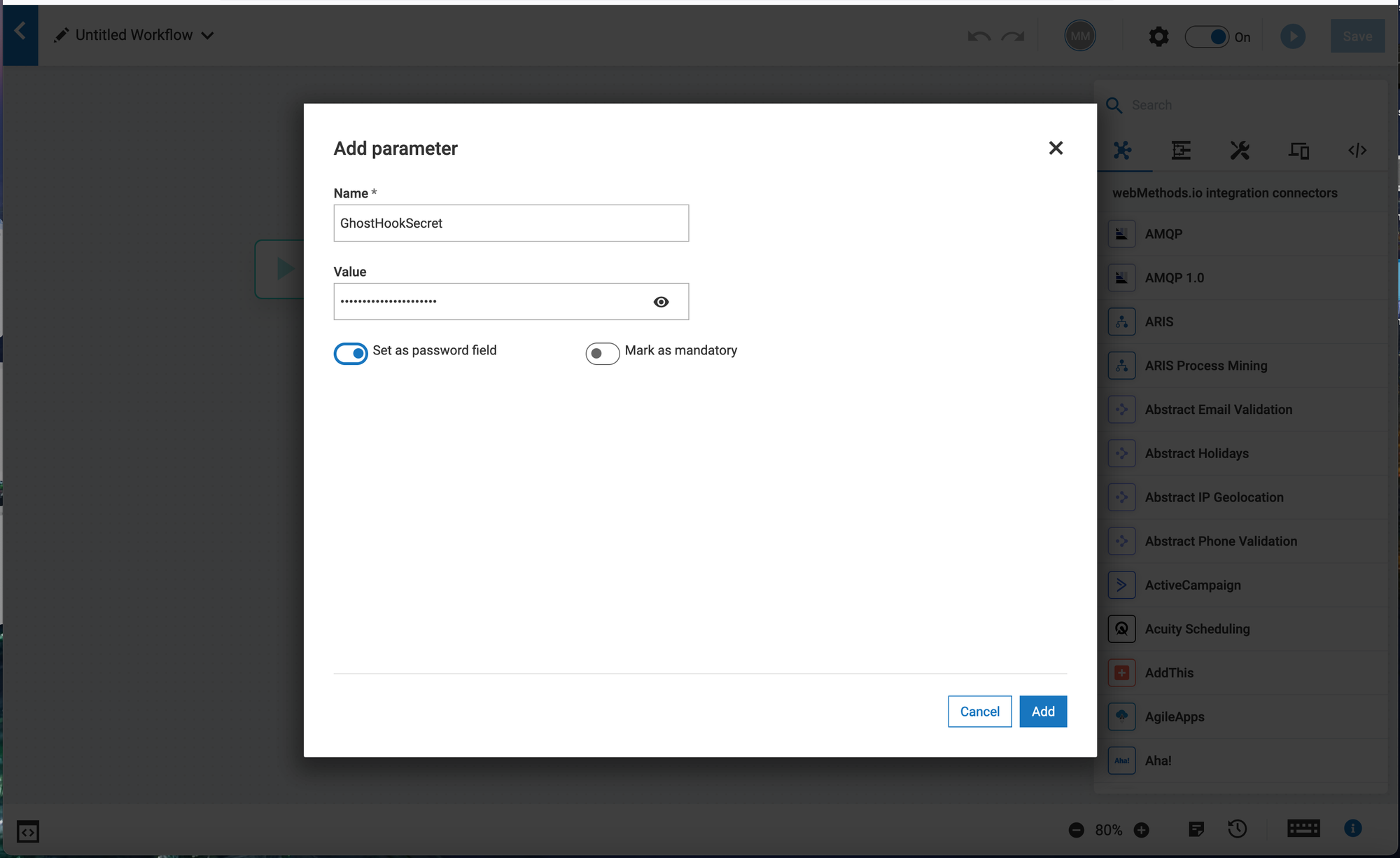This screenshot has width=1400, height=858.
Task: Go back using the left arrow
Action: [x=20, y=32]
